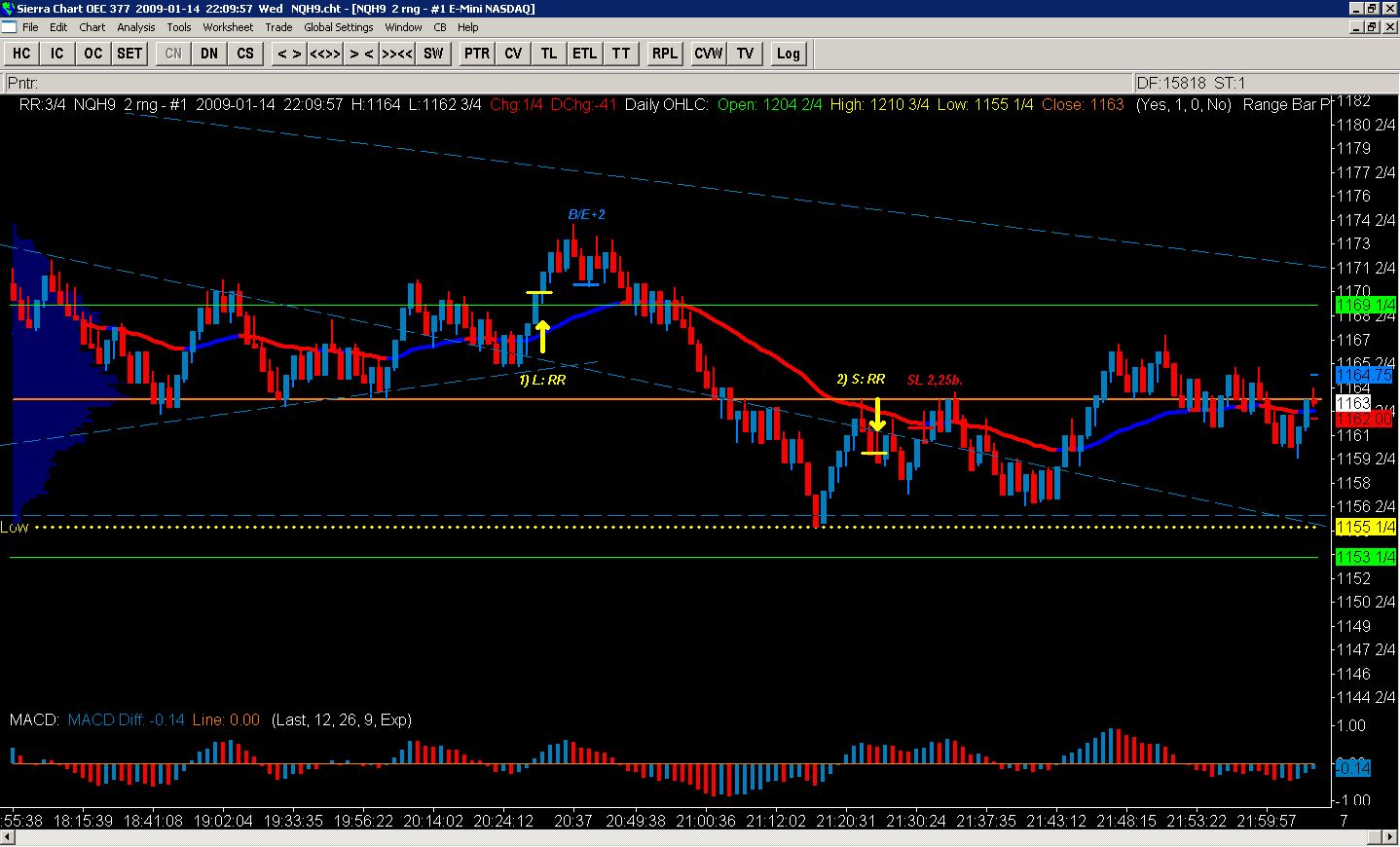Open the File menu
1400x847 pixels.
pyautogui.click(x=30, y=27)
